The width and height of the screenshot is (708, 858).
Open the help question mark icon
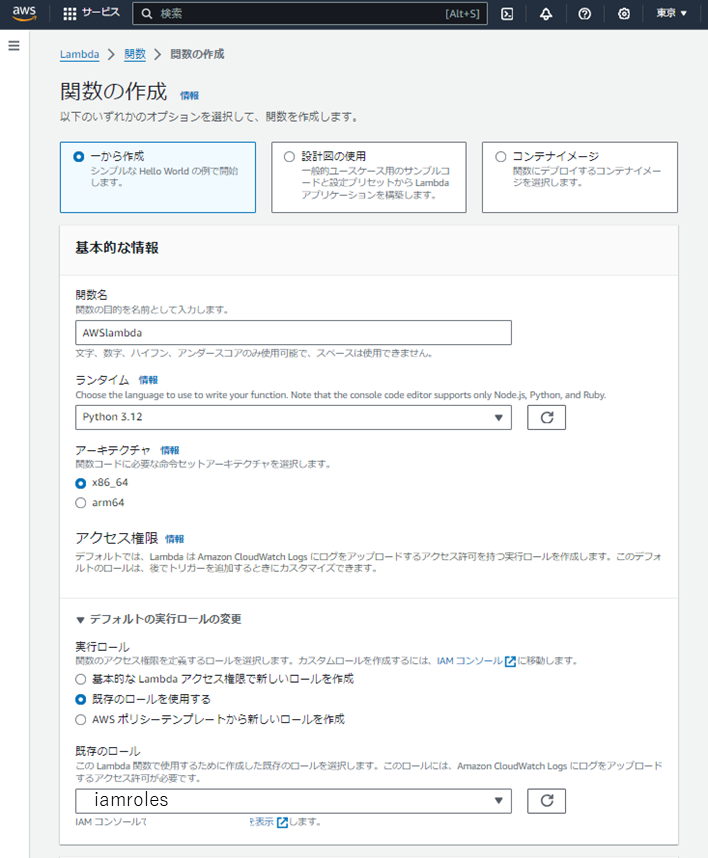584,14
